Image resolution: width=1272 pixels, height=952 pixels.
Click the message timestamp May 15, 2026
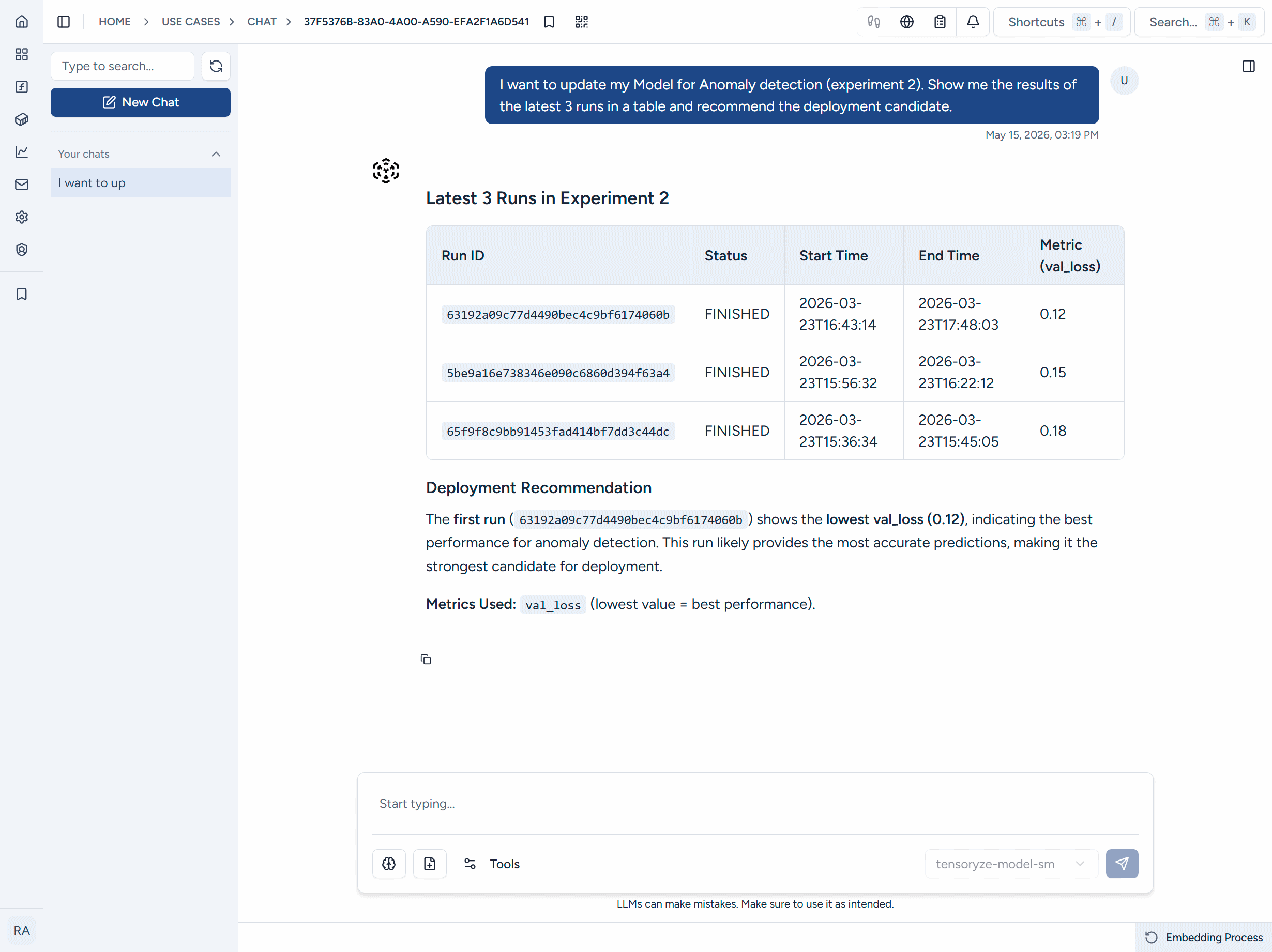(1041, 134)
